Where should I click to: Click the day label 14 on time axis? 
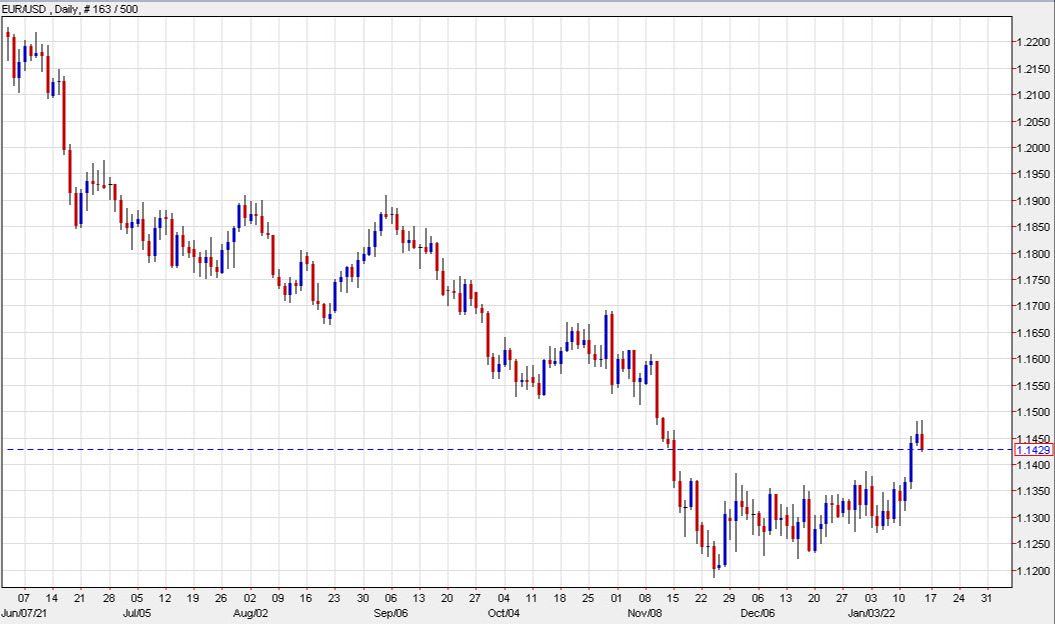[x=52, y=598]
